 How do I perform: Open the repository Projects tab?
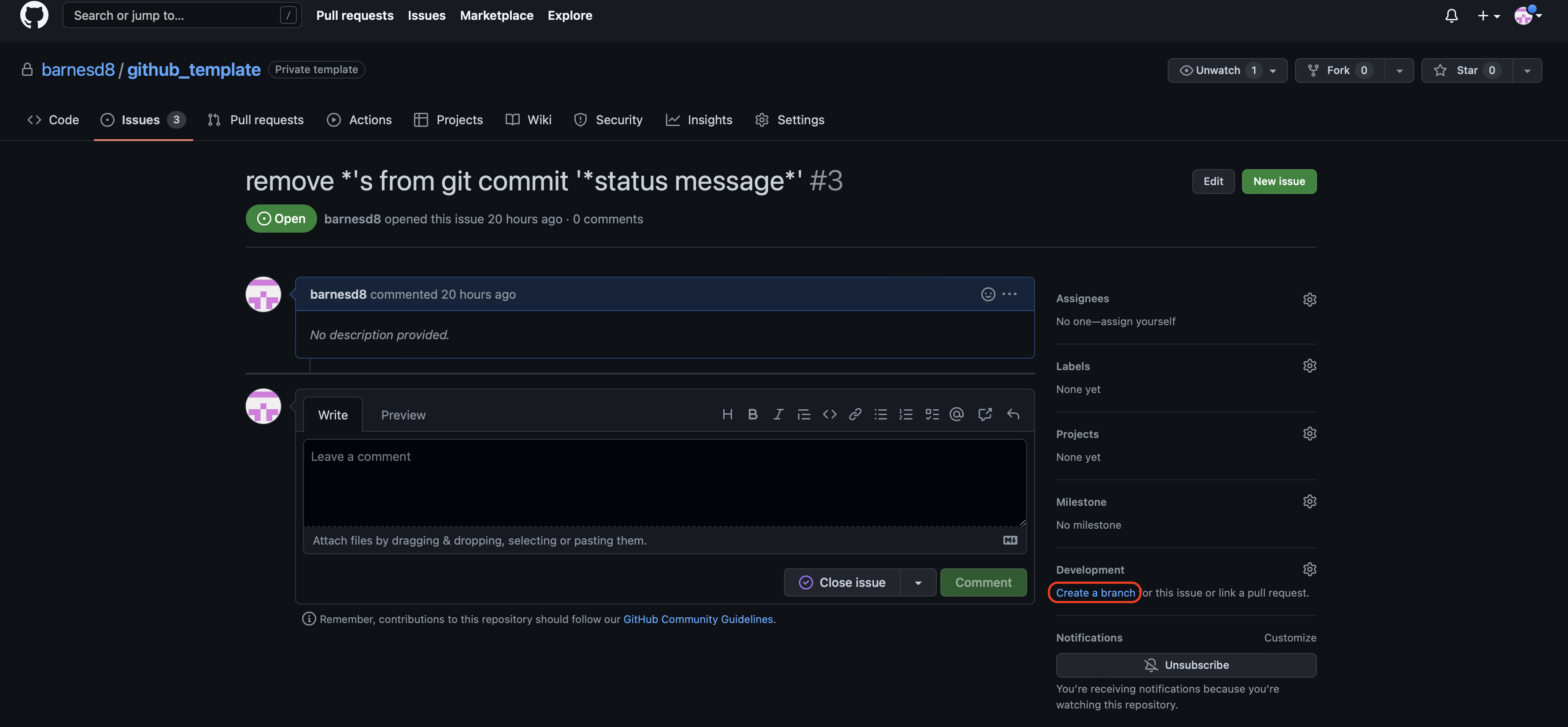point(448,120)
